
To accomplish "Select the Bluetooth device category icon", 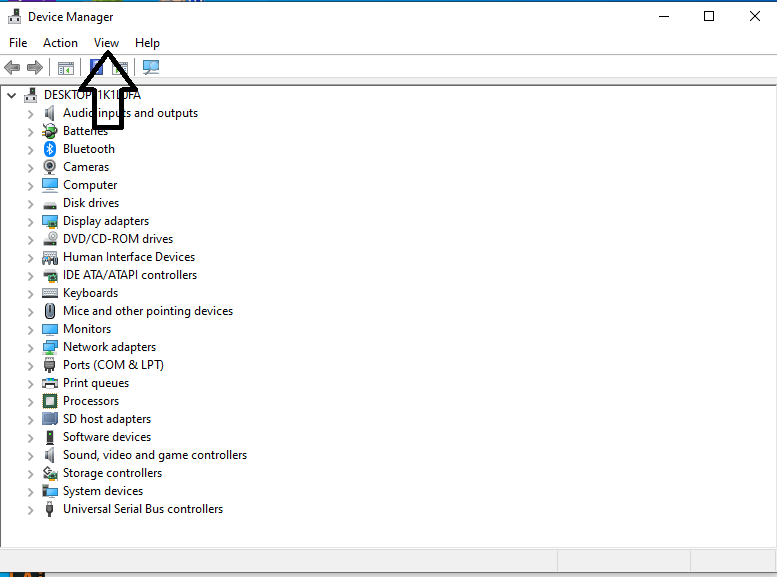I will 50,149.
